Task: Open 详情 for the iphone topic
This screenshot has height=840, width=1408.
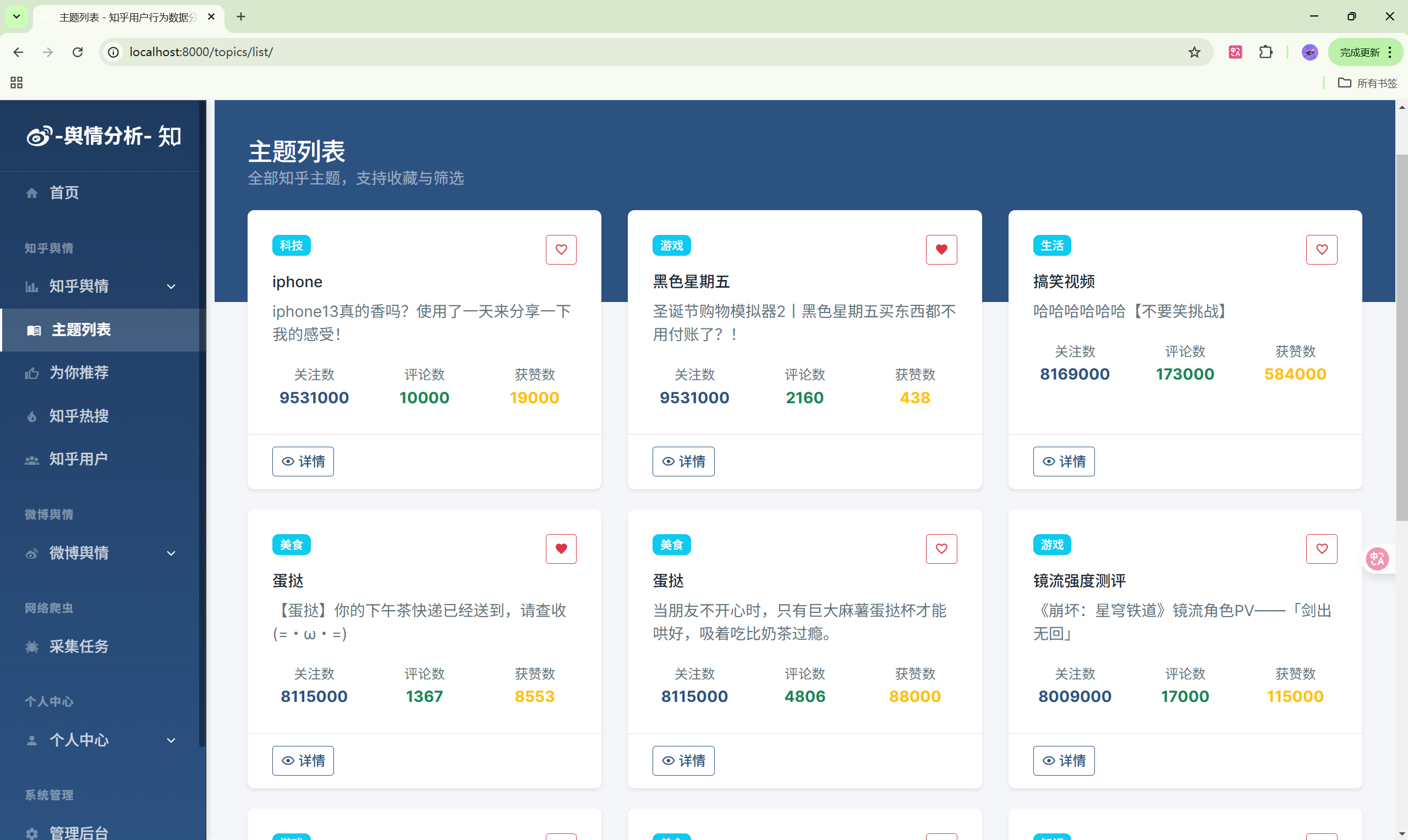Action: [303, 462]
